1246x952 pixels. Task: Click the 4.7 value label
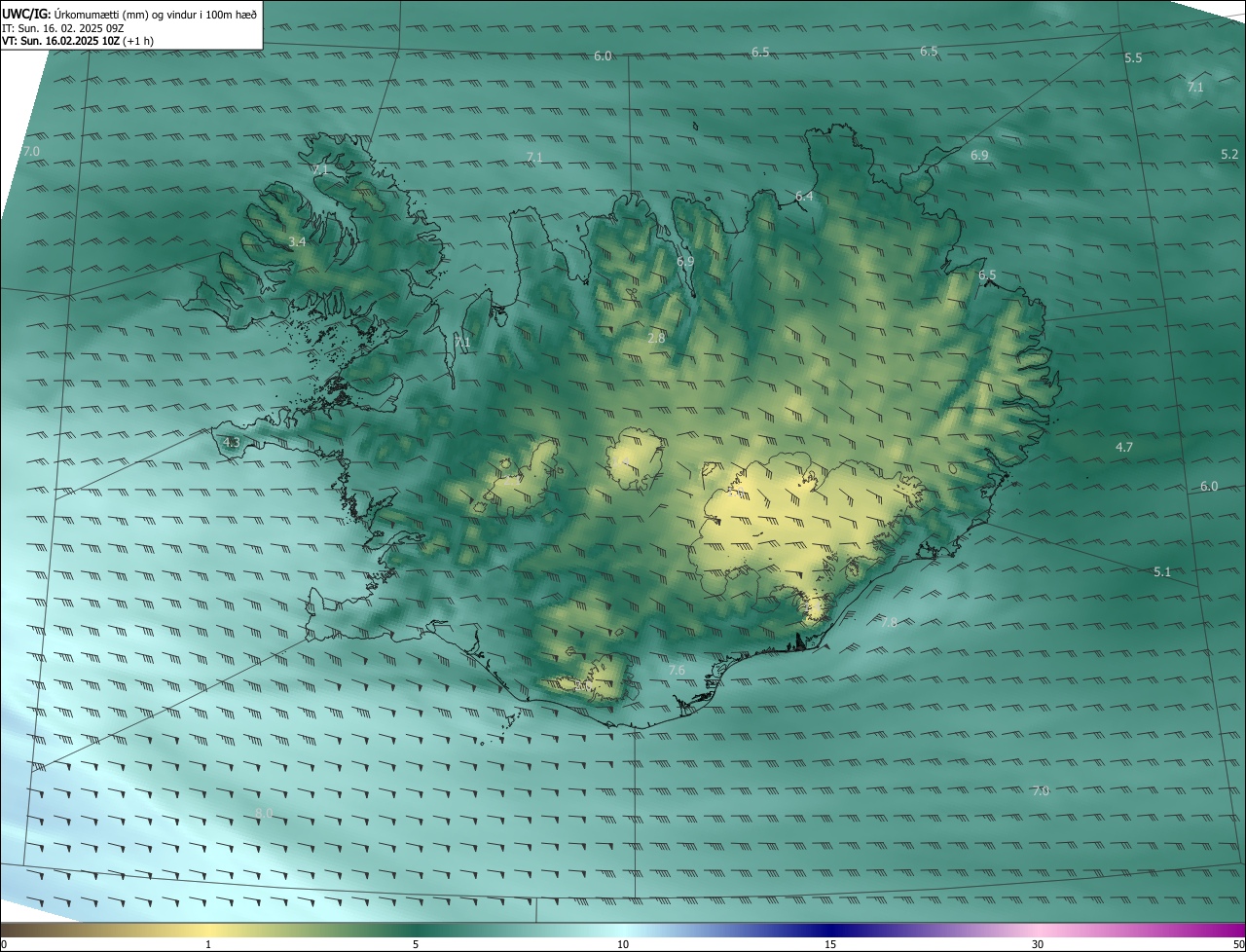(1124, 447)
